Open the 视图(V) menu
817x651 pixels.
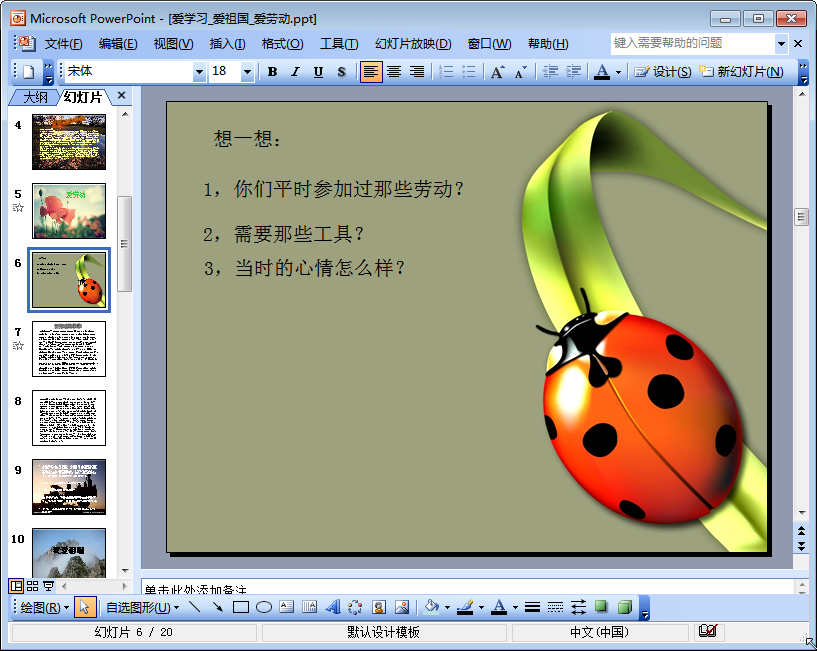(x=173, y=44)
